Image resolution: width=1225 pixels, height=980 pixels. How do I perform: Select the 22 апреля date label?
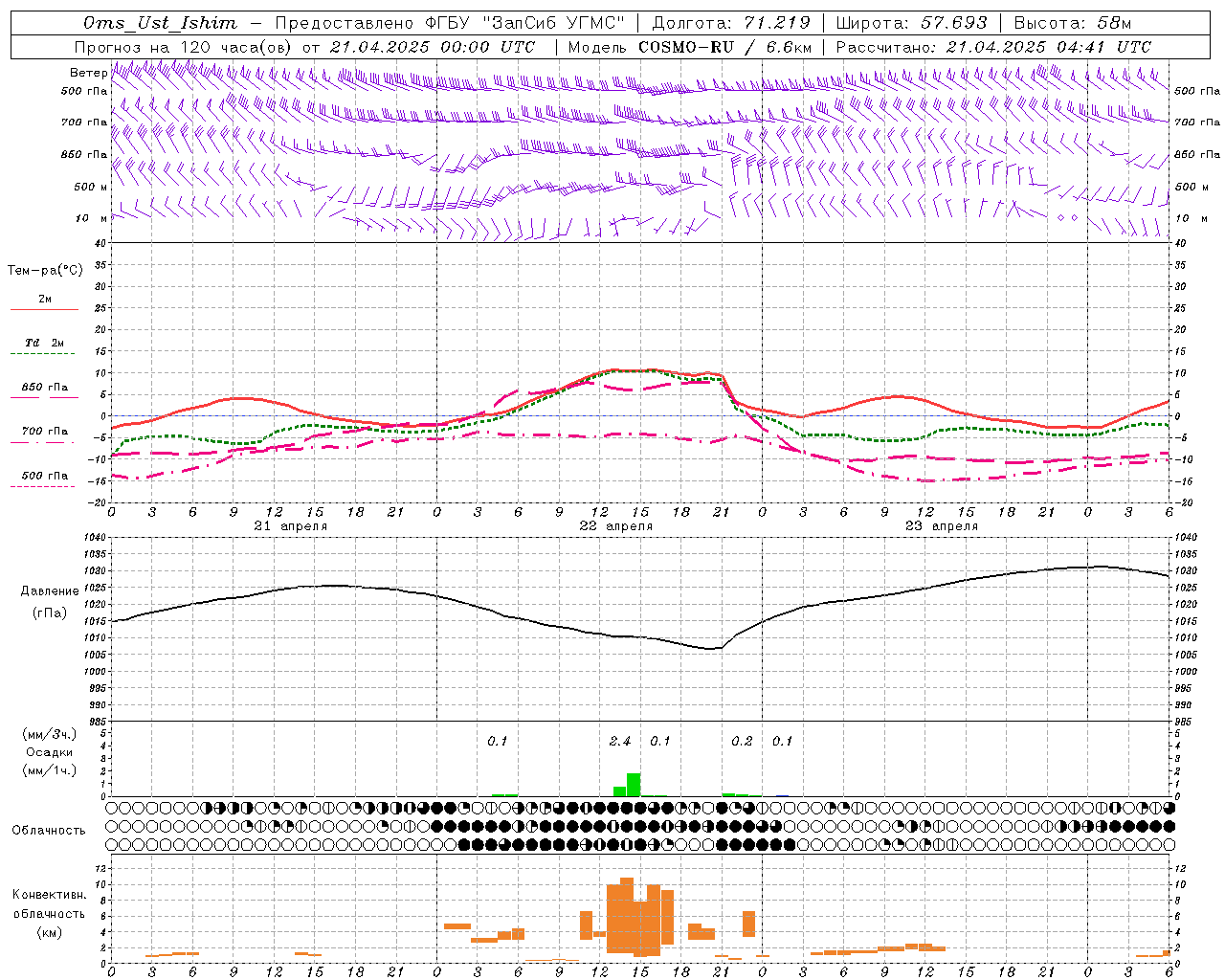click(616, 526)
